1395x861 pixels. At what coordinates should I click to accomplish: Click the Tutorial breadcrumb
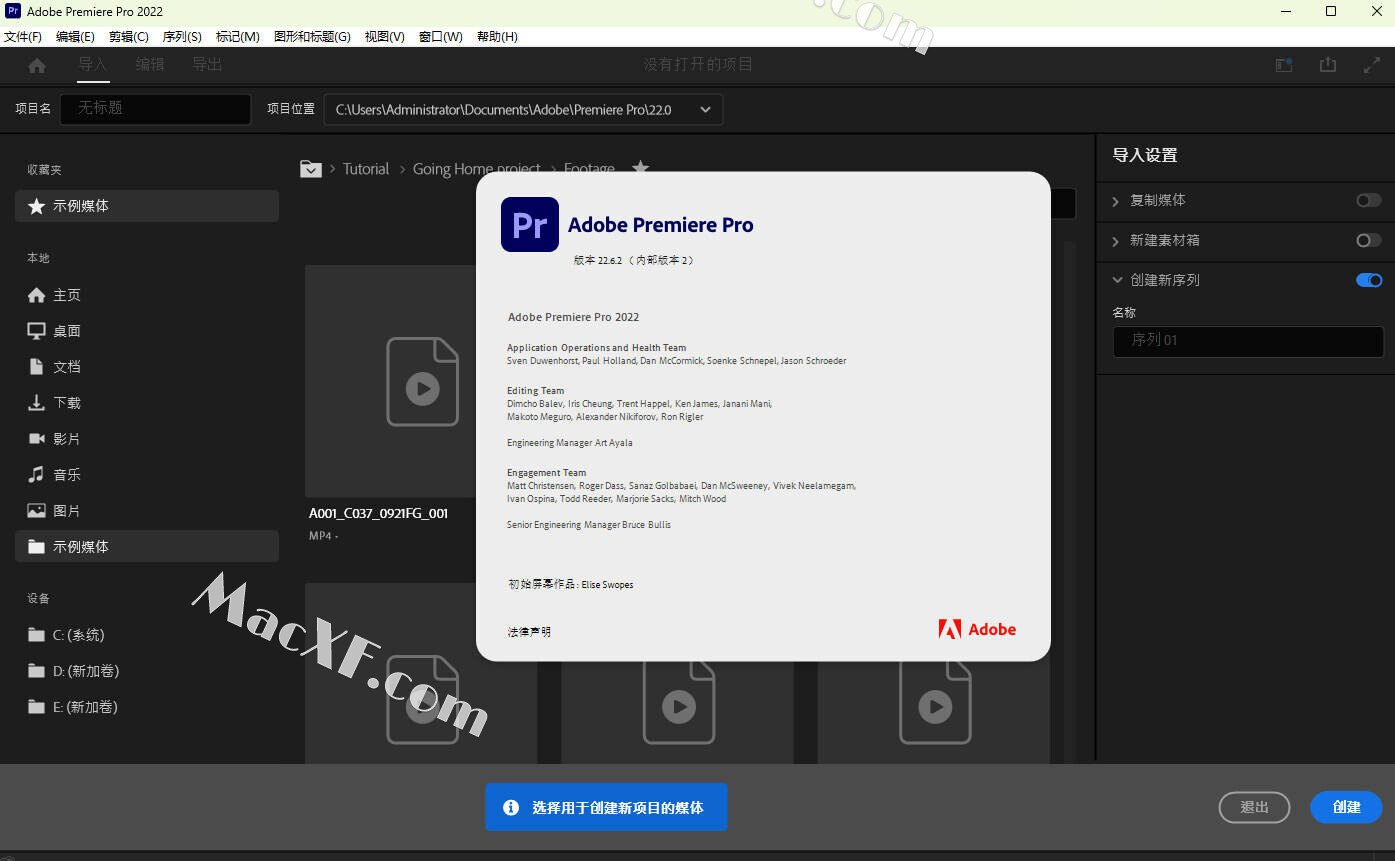coord(366,169)
